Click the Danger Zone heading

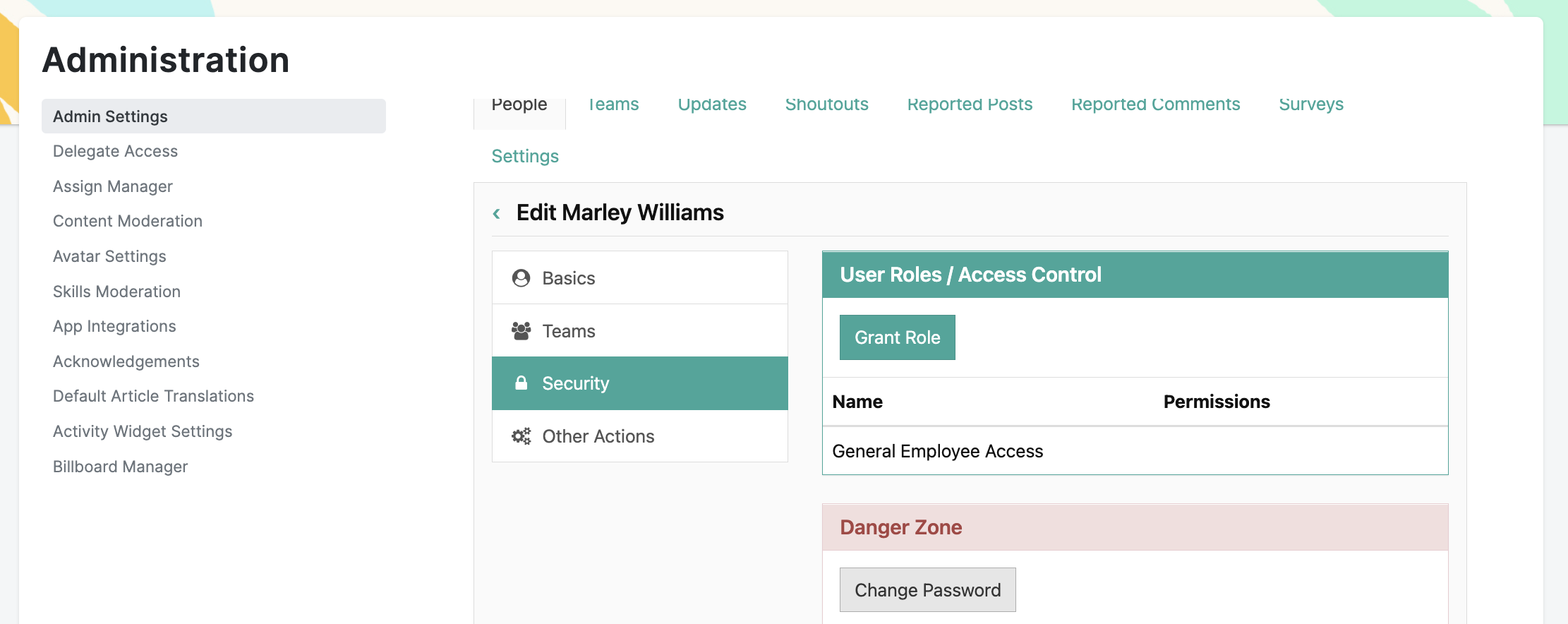point(901,527)
